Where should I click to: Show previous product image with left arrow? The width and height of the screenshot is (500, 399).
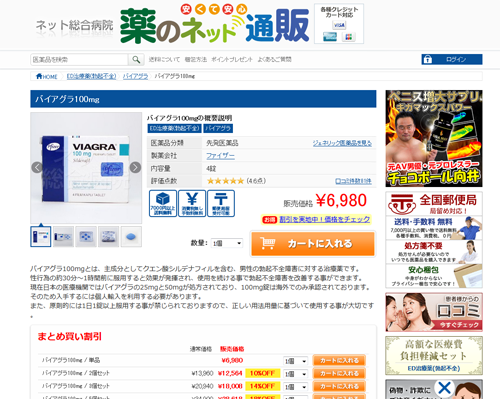(x=37, y=167)
